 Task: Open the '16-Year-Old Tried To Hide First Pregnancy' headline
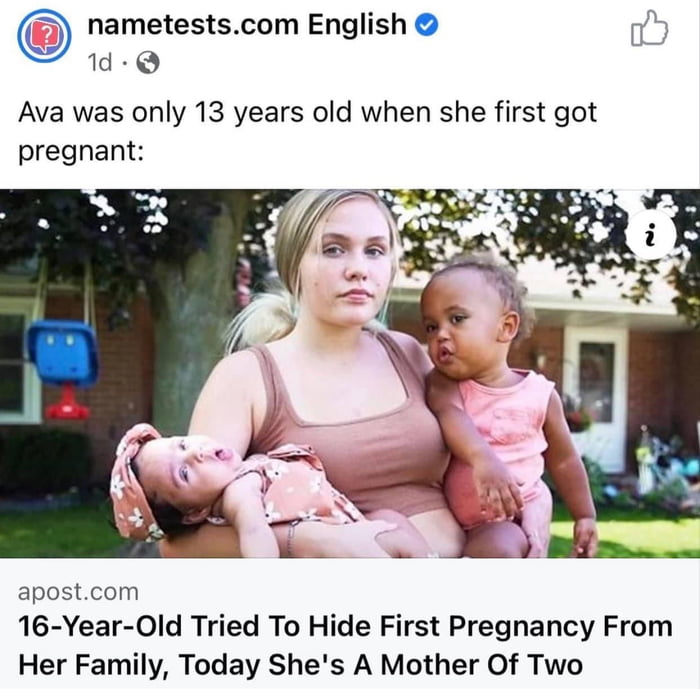345,626
